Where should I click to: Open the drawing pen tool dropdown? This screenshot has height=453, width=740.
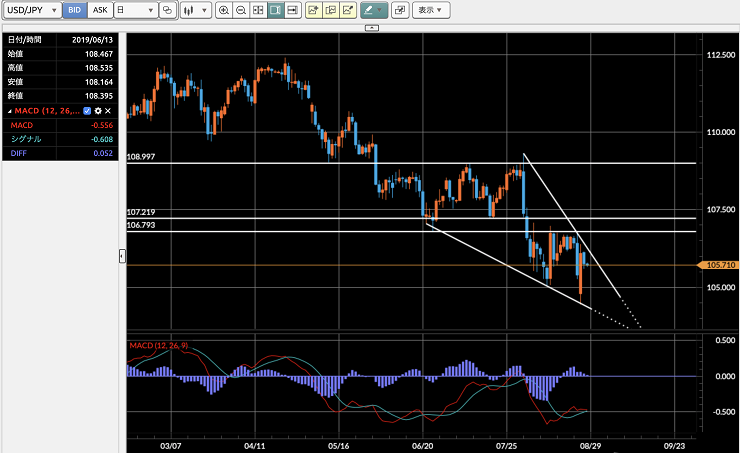tap(374, 10)
